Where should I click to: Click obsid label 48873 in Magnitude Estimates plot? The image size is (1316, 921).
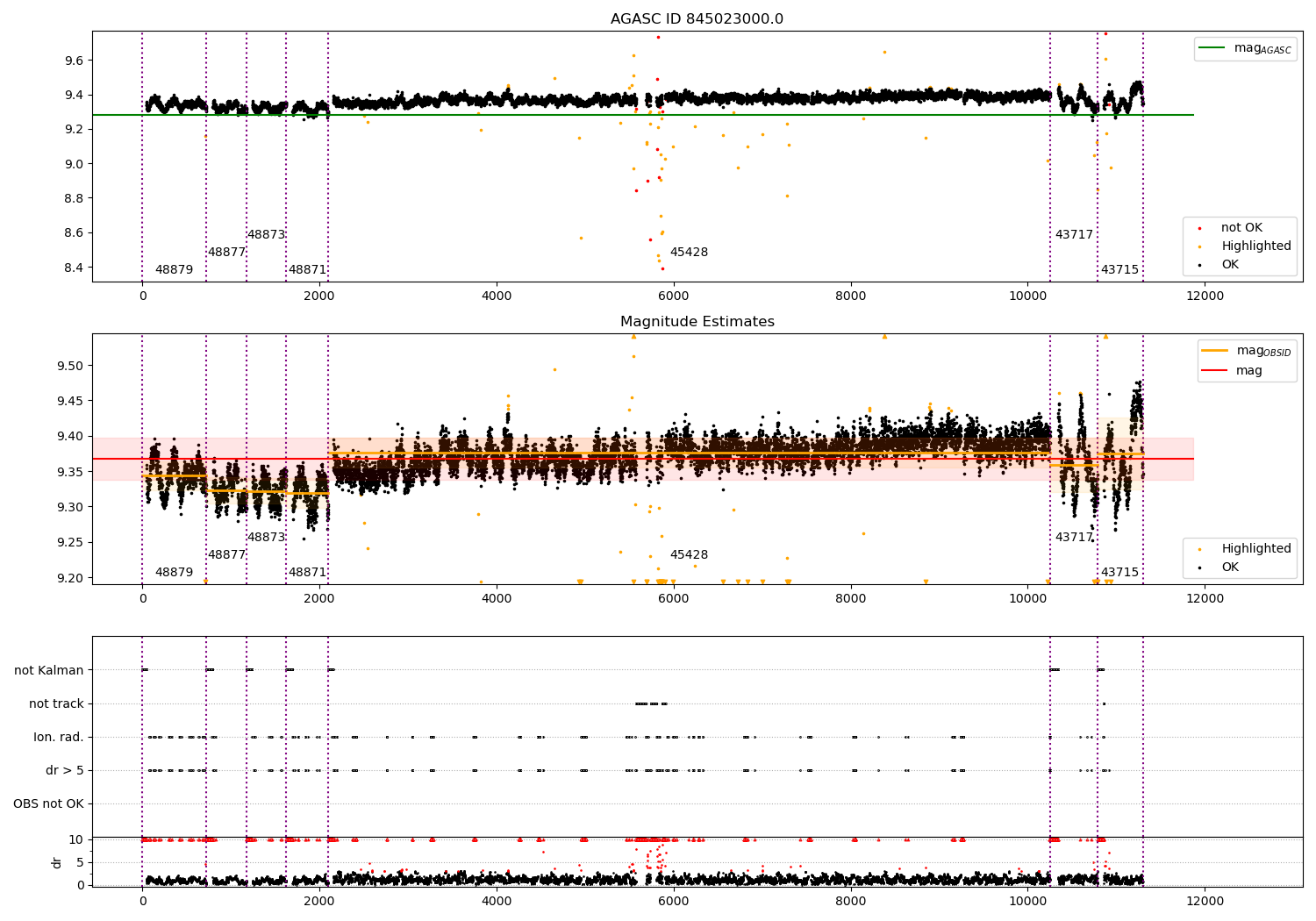(x=266, y=538)
